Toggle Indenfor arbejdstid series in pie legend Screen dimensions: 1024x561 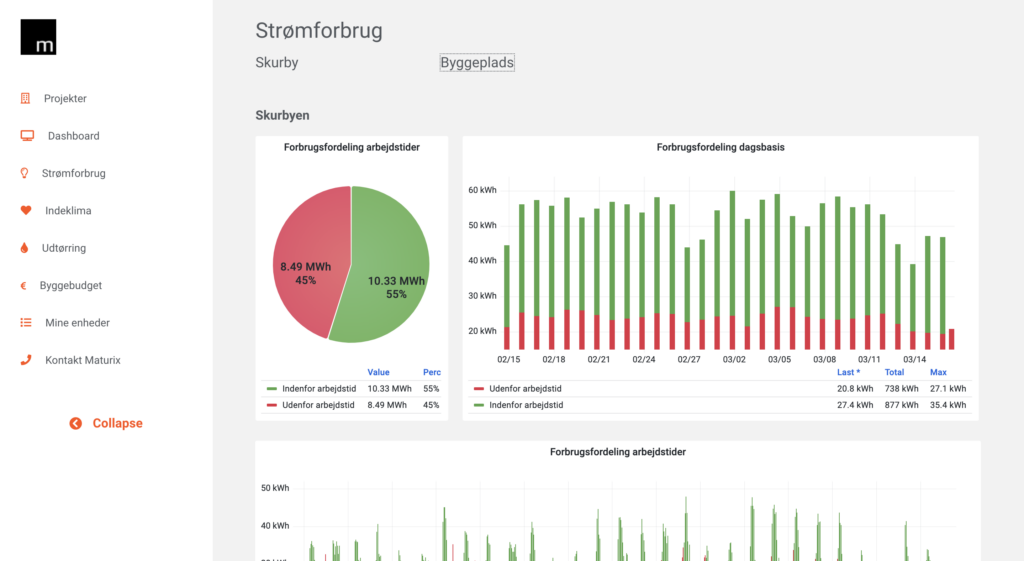click(319, 389)
